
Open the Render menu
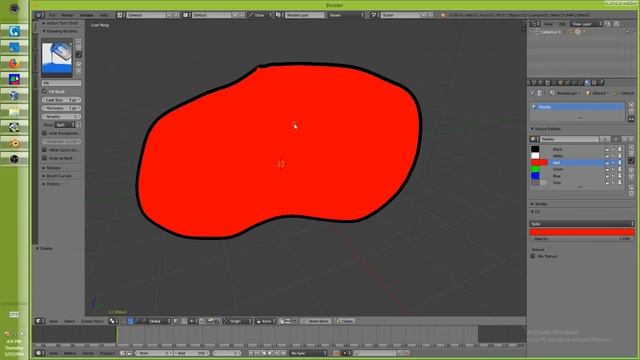click(67, 15)
